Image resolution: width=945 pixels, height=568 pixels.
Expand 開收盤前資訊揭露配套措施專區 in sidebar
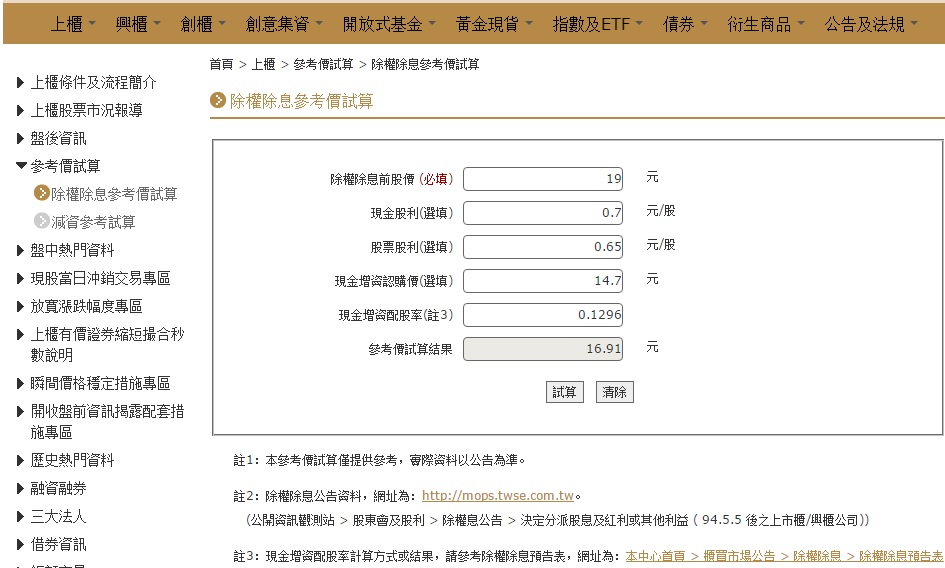pos(101,421)
